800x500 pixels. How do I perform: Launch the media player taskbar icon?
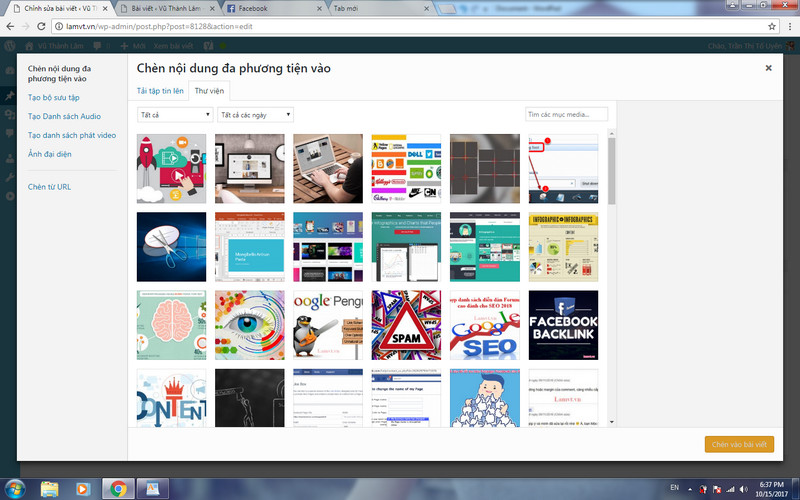coord(83,489)
